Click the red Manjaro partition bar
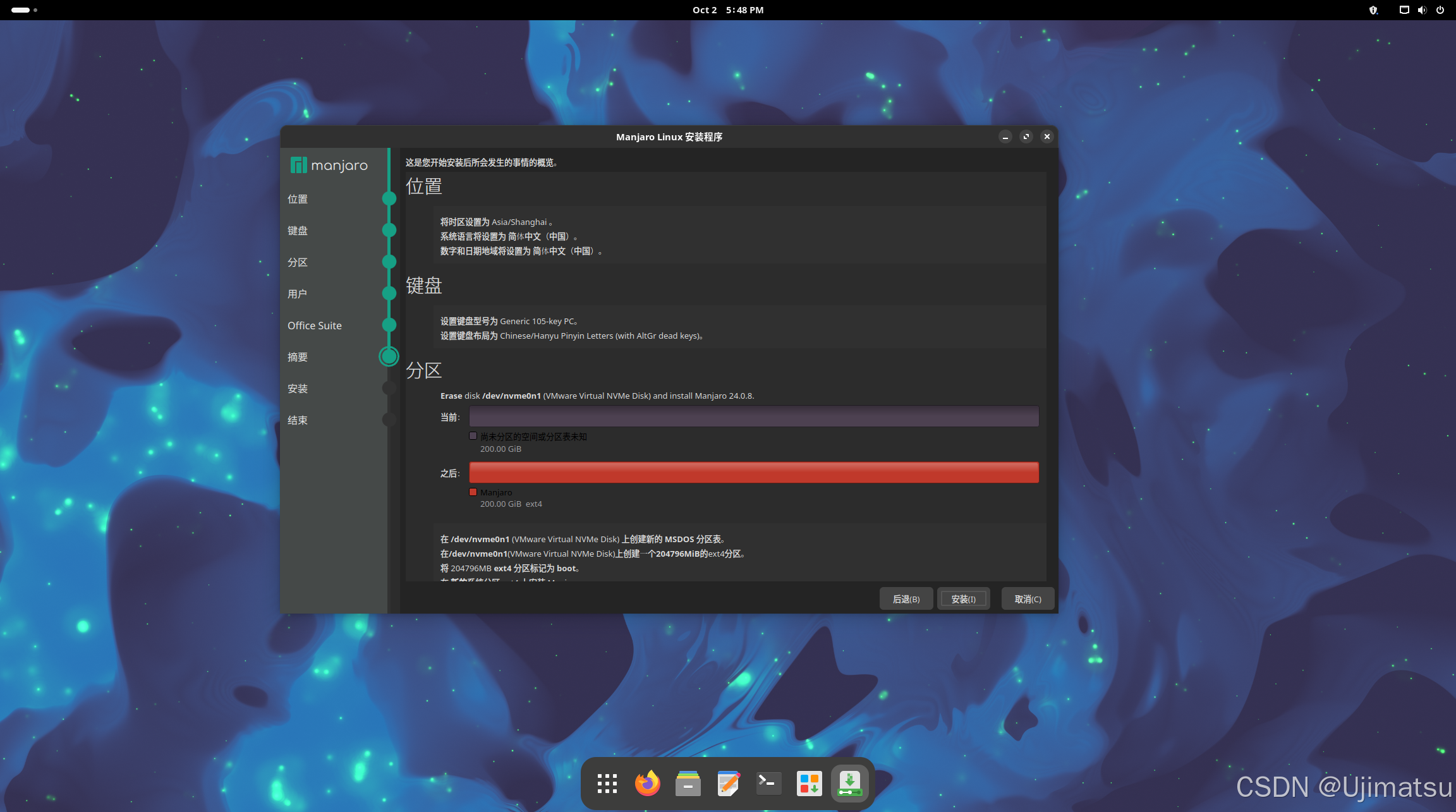 tap(753, 473)
